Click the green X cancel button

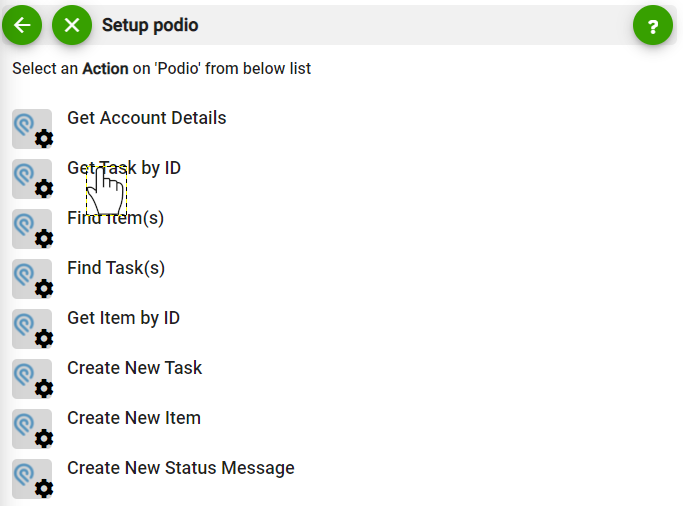coord(72,25)
